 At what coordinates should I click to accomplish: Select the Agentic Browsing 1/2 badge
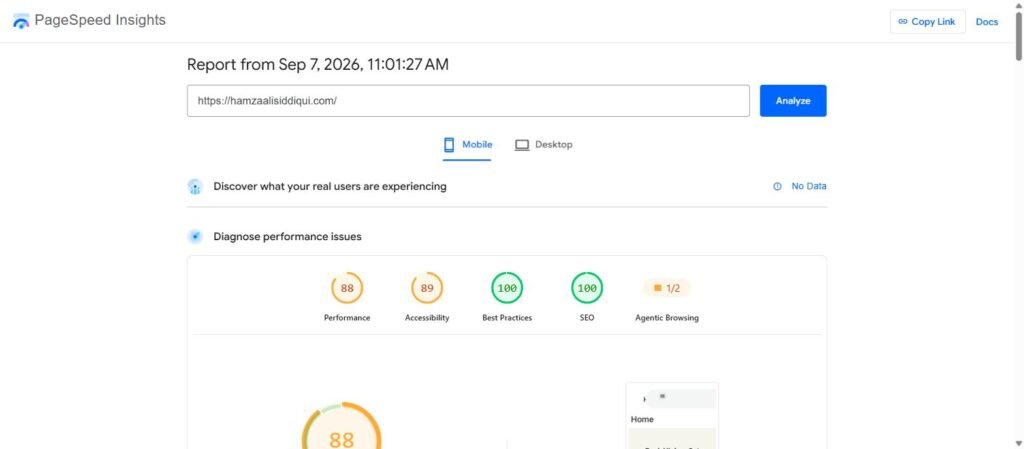pyautogui.click(x=667, y=288)
